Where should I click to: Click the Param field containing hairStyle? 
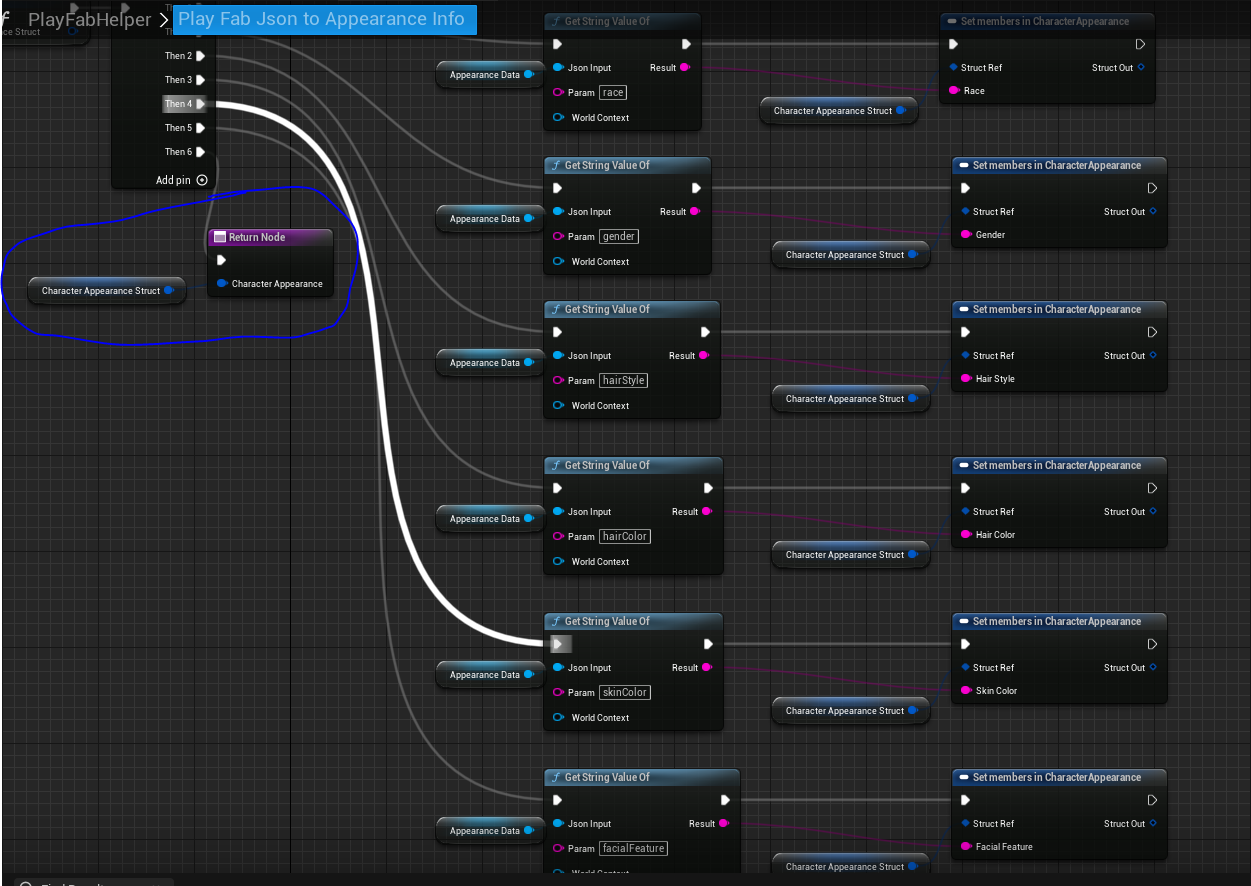pyautogui.click(x=624, y=381)
